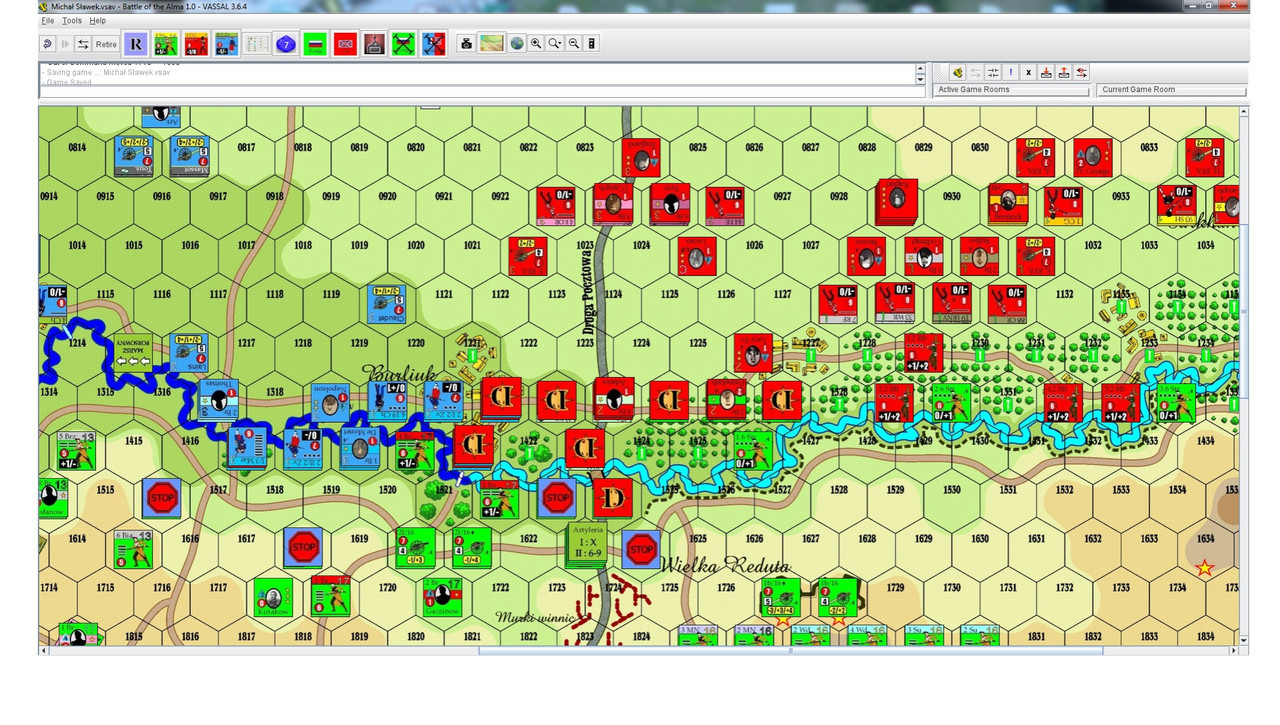This screenshot has height=725, width=1280.
Task: Open the File menu
Action: pyautogui.click(x=48, y=20)
